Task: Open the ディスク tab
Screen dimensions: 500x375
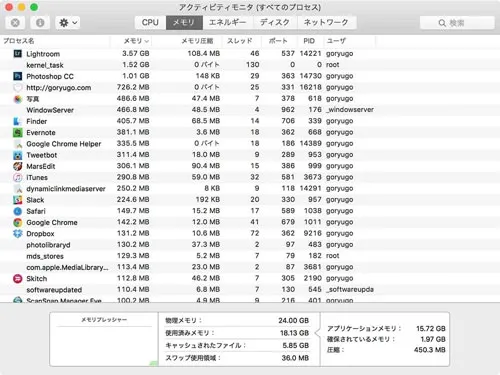Action: click(275, 23)
